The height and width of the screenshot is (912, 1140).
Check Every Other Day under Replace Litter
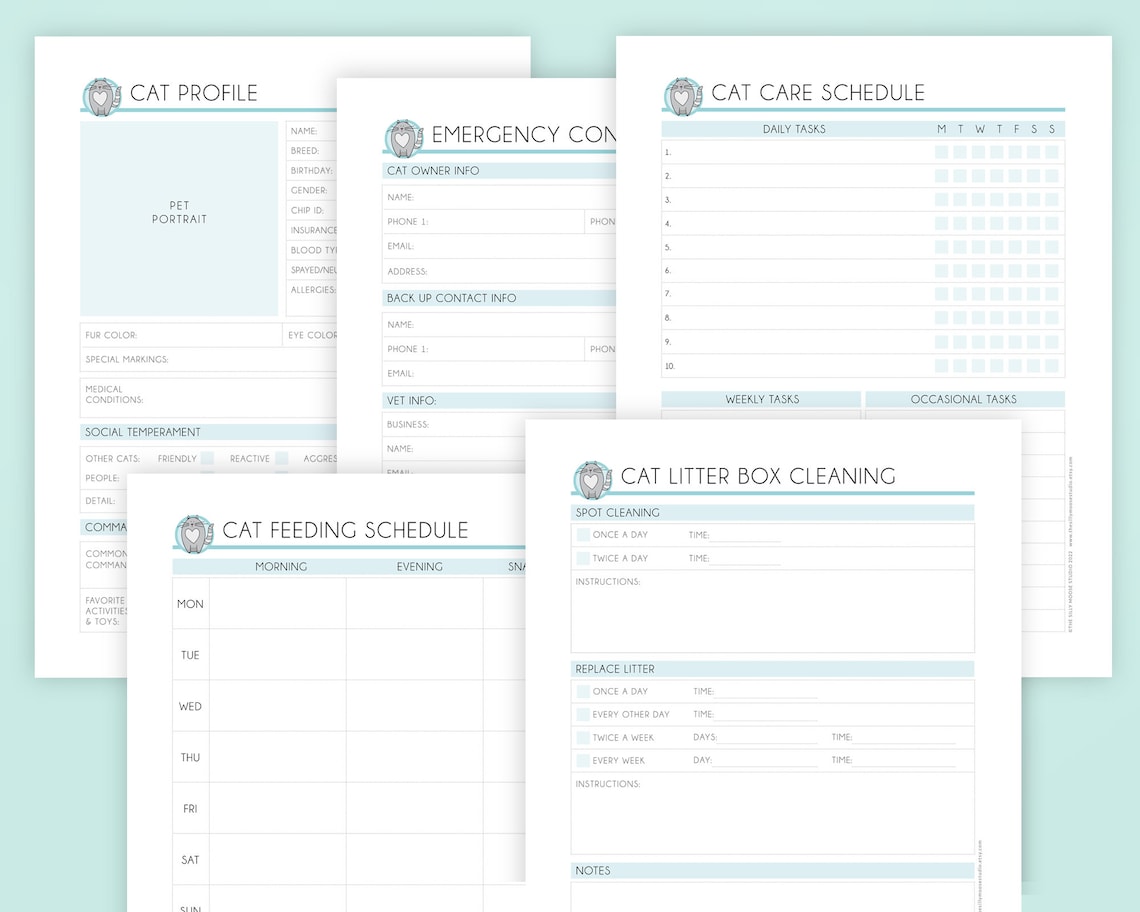pyautogui.click(x=584, y=714)
